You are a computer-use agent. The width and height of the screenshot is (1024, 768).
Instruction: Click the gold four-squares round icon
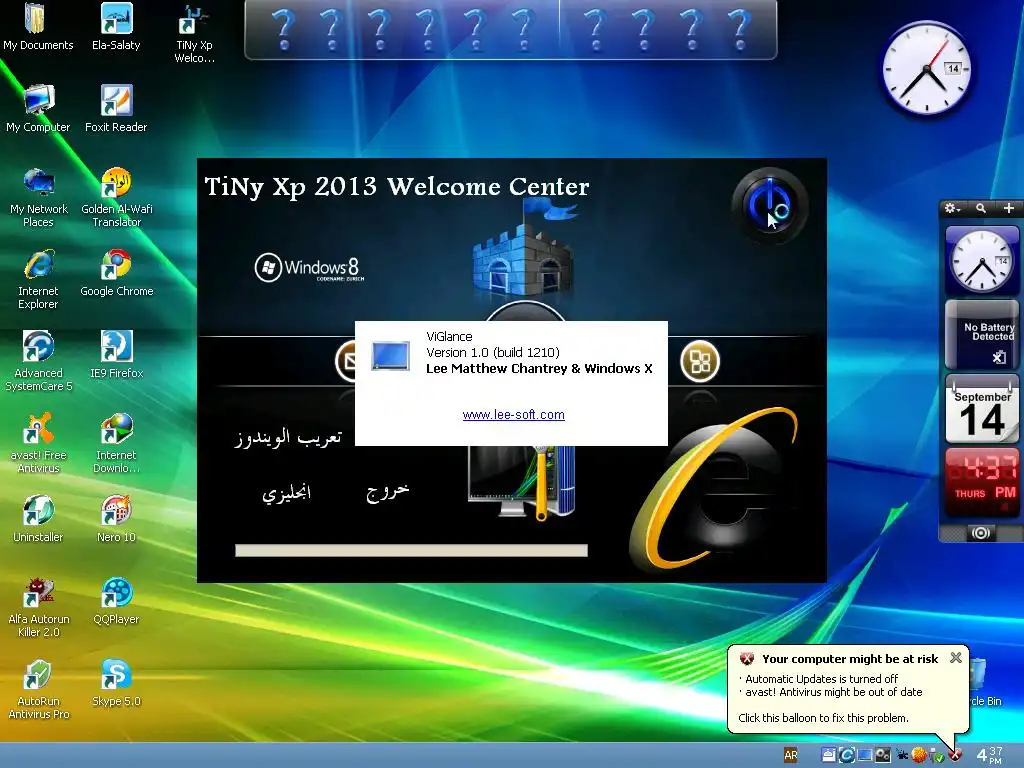[700, 361]
